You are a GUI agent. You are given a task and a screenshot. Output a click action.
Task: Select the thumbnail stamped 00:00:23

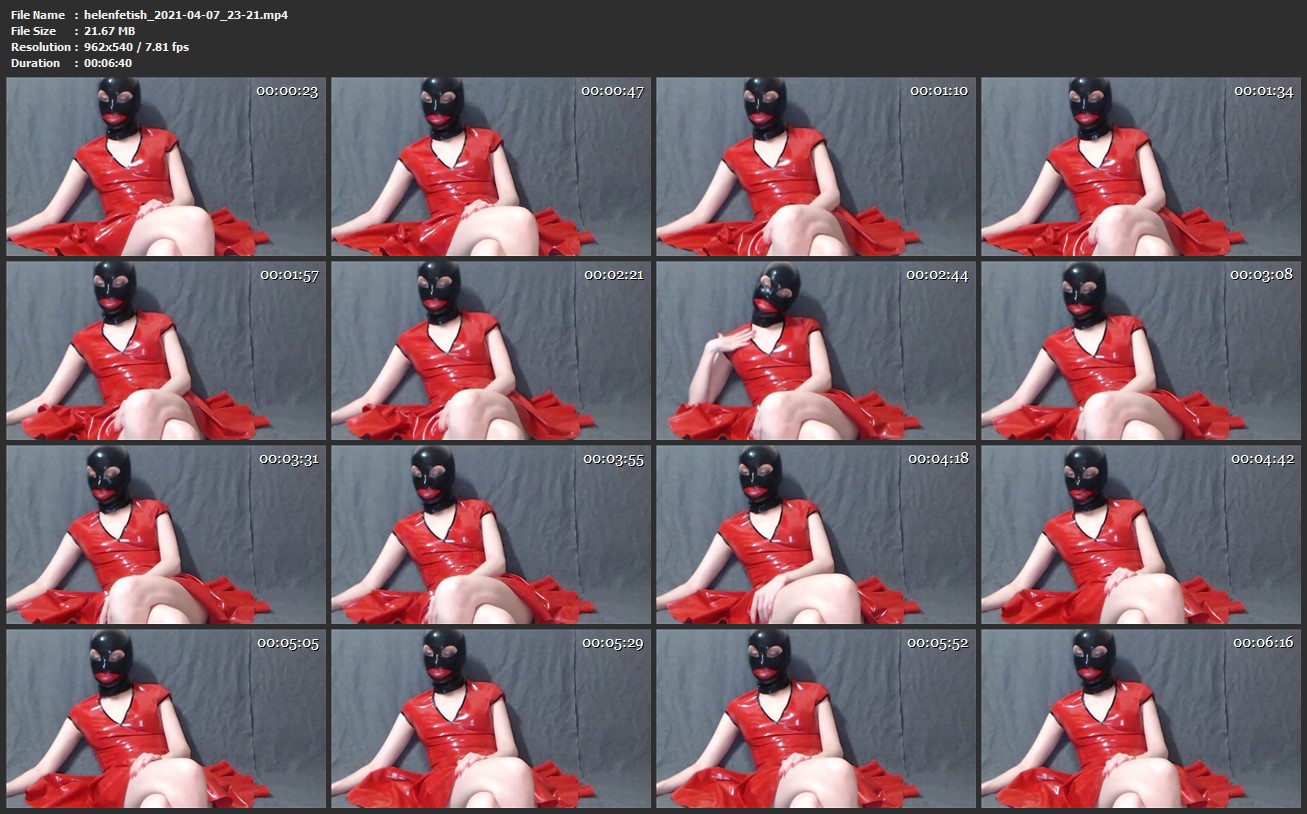[166, 167]
